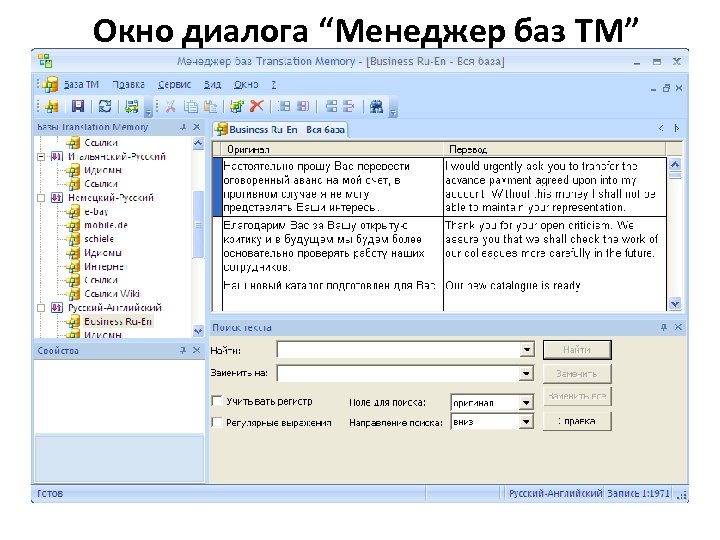This screenshot has width=720, height=540.
Task: Pin the Поиск текста panel
Action: coord(664,327)
